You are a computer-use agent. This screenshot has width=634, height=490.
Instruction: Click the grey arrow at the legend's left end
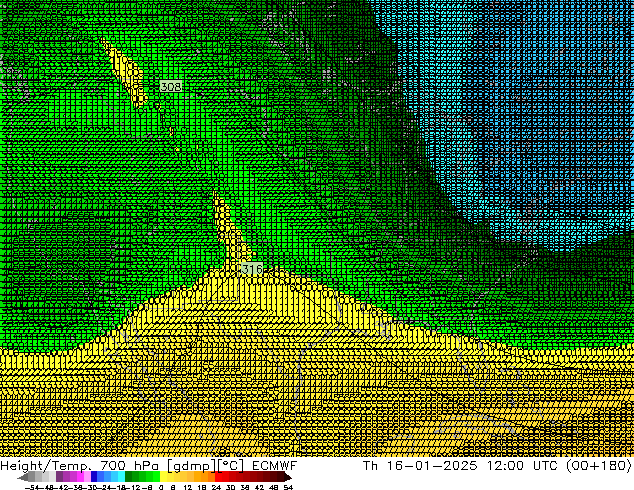23,477
